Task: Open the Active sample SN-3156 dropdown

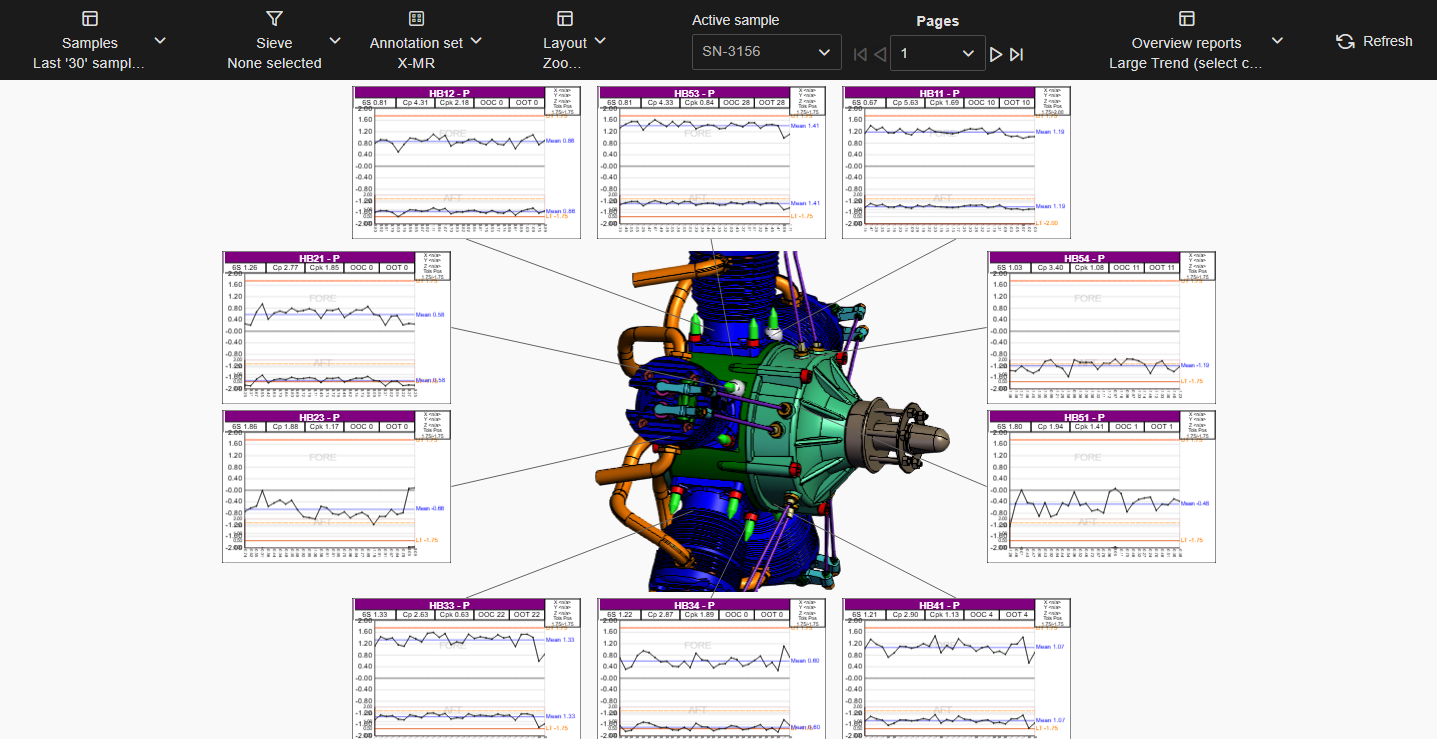Action: 766,52
